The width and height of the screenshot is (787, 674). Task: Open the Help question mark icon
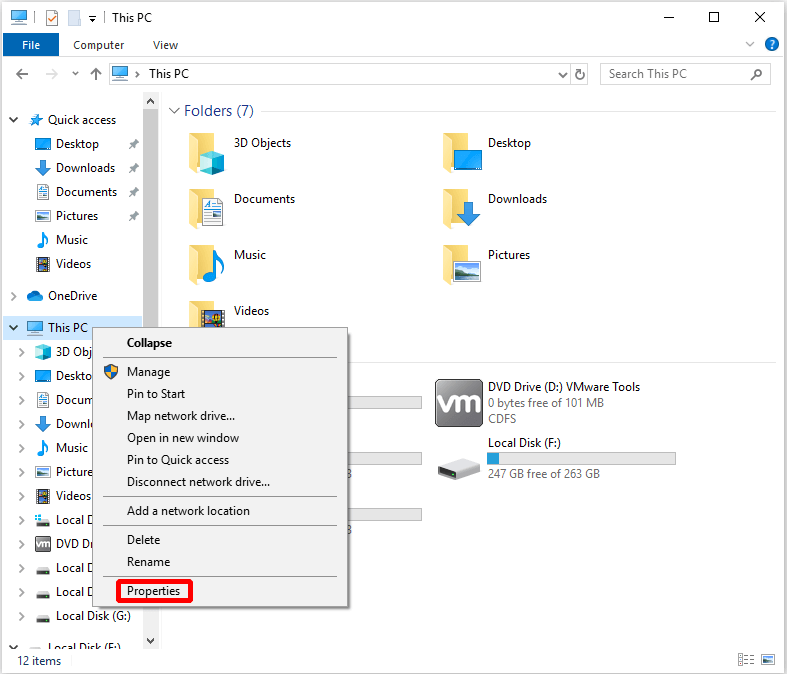(x=771, y=44)
